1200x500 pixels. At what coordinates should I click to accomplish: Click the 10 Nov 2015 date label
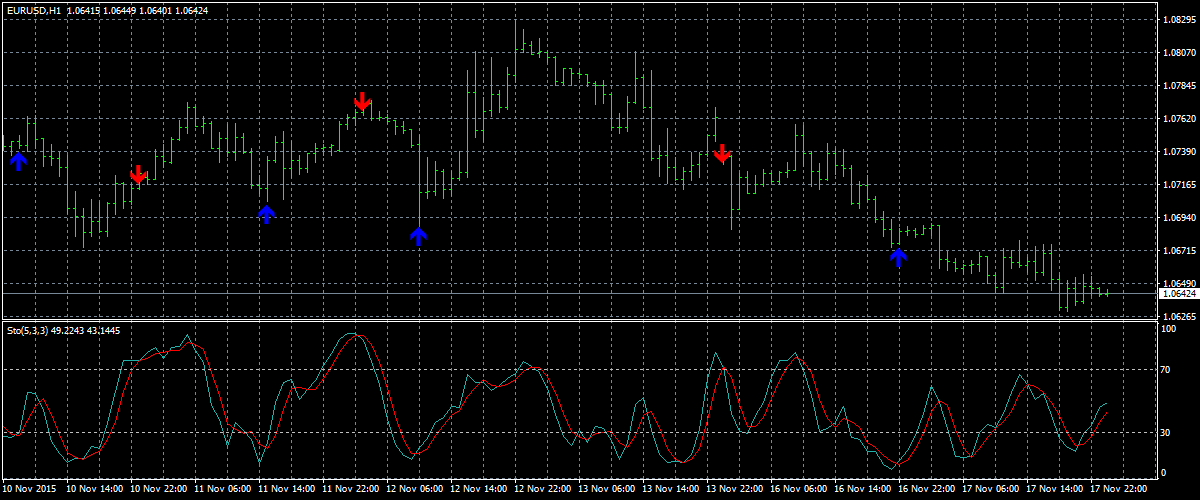(x=31, y=489)
